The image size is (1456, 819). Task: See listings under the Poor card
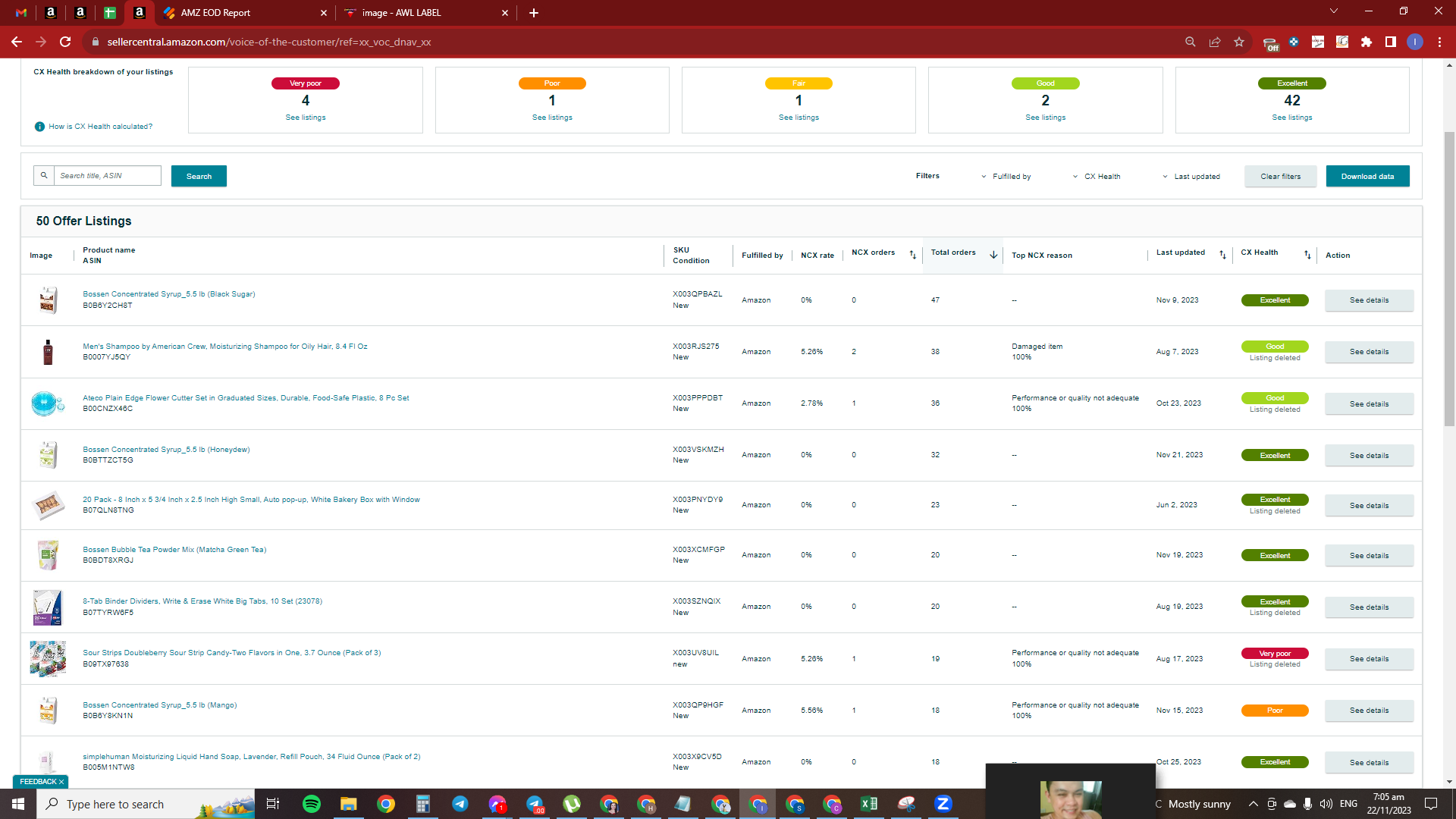pos(552,118)
